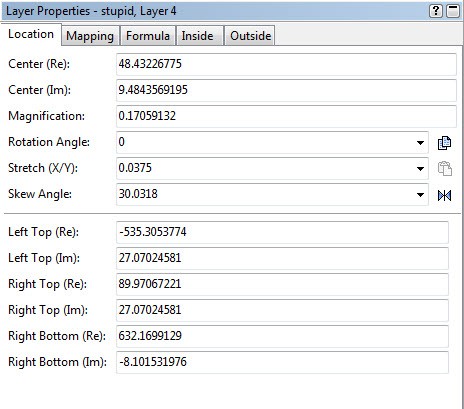Expand the Rotation Angle dropdown
The image size is (464, 409).
coord(420,143)
